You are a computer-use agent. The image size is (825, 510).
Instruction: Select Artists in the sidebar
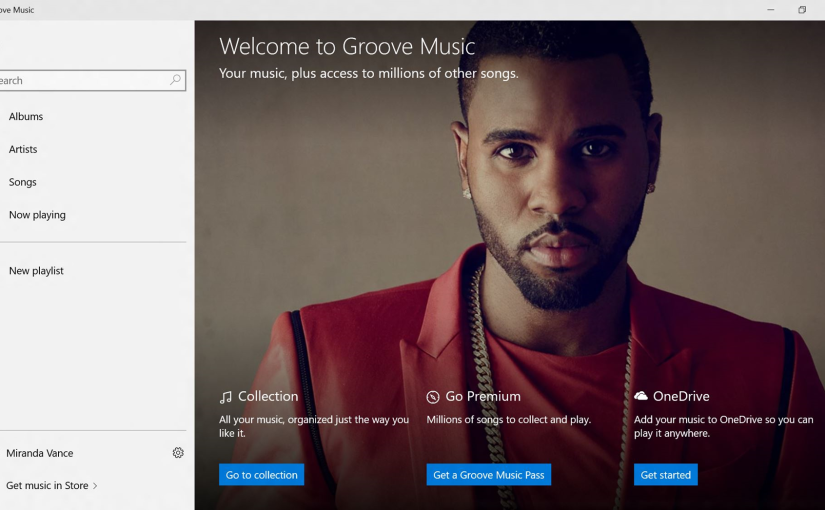[23, 150]
